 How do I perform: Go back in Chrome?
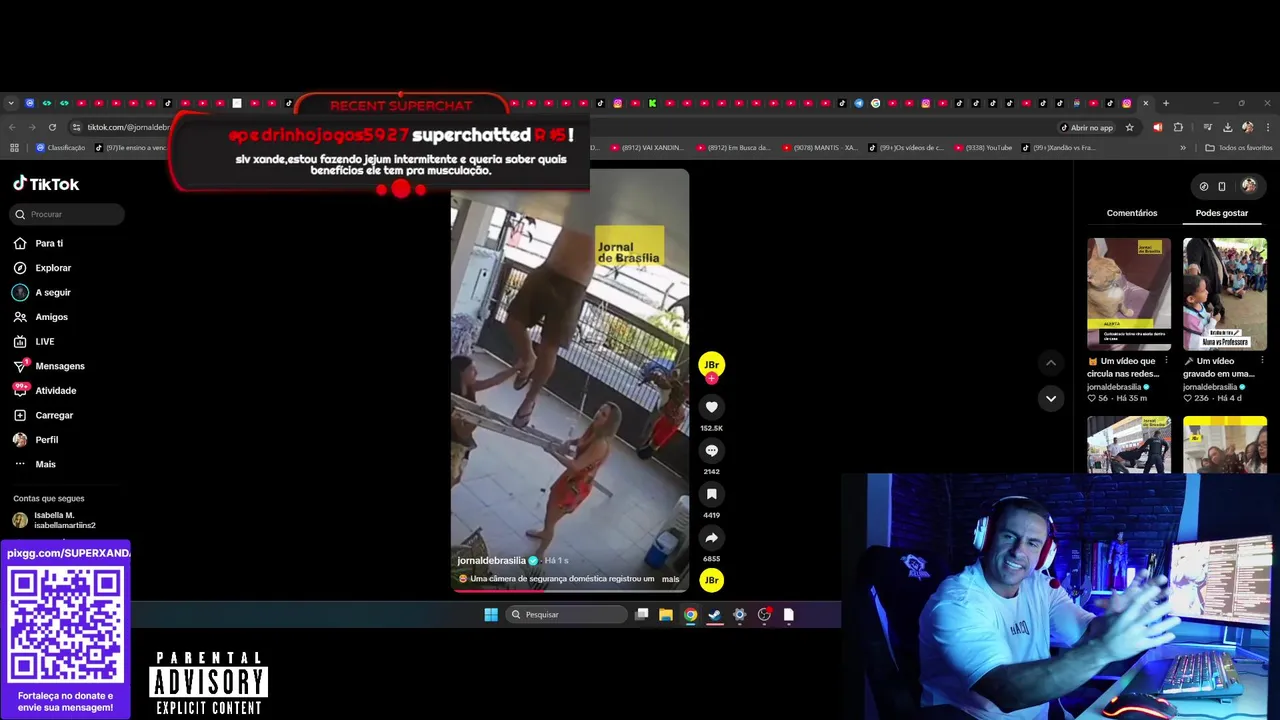(12, 127)
